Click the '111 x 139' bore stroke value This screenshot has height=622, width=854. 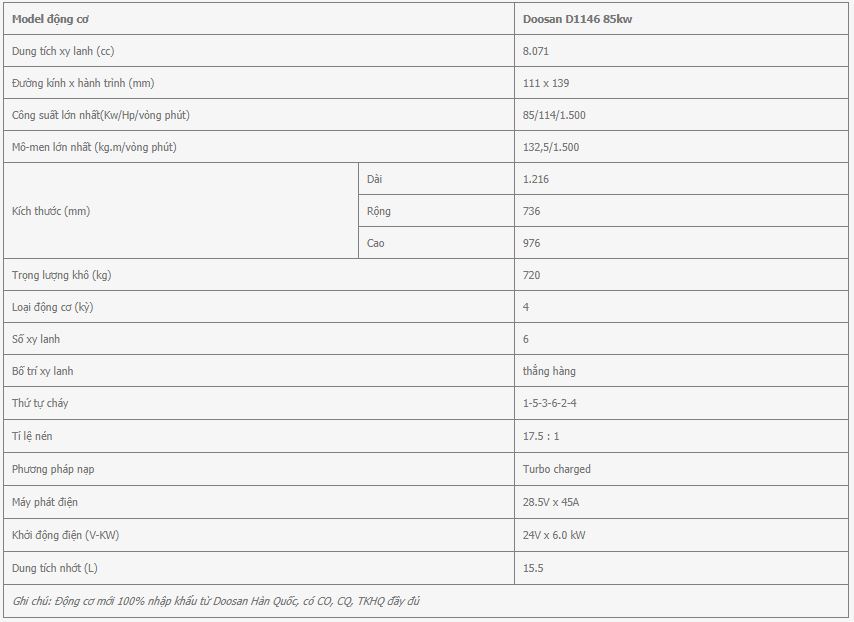[x=546, y=83]
